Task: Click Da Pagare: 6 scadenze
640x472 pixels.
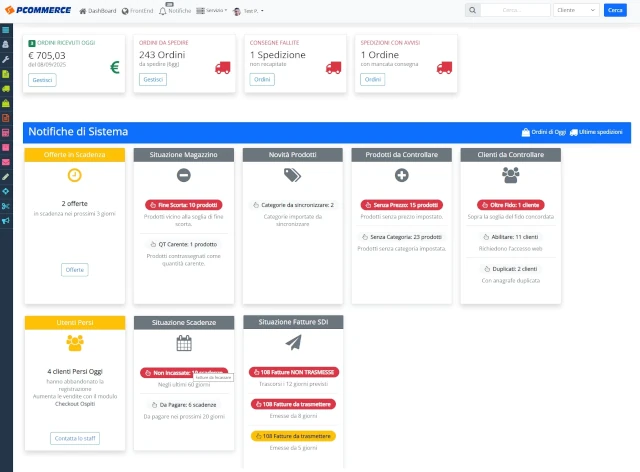Action: click(184, 405)
